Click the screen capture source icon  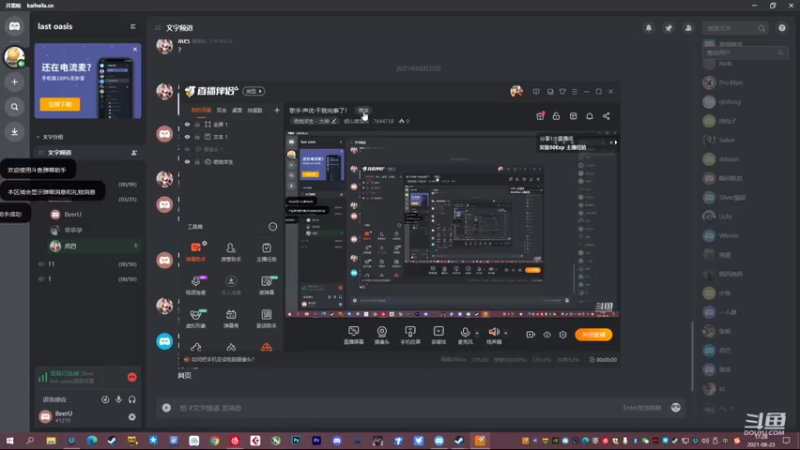tap(354, 335)
